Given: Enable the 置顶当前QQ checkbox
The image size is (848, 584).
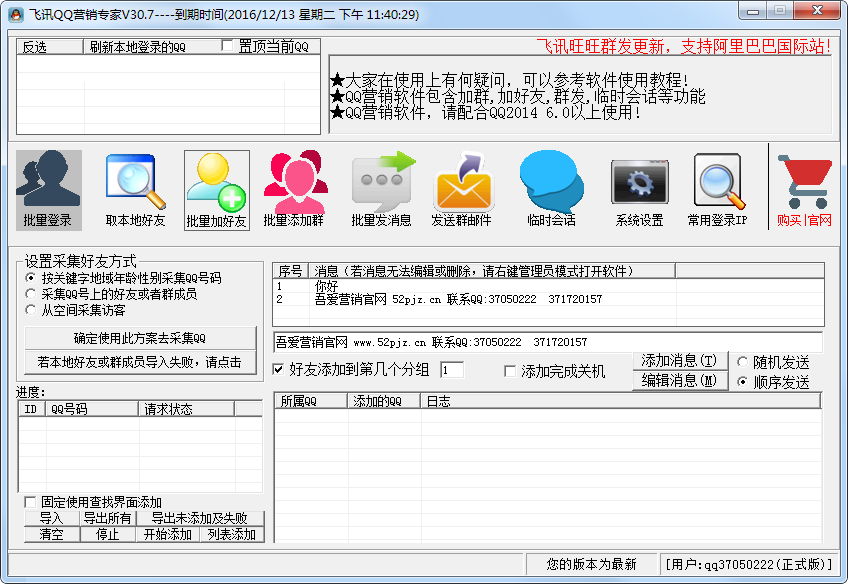Looking at the screenshot, I should point(227,46).
